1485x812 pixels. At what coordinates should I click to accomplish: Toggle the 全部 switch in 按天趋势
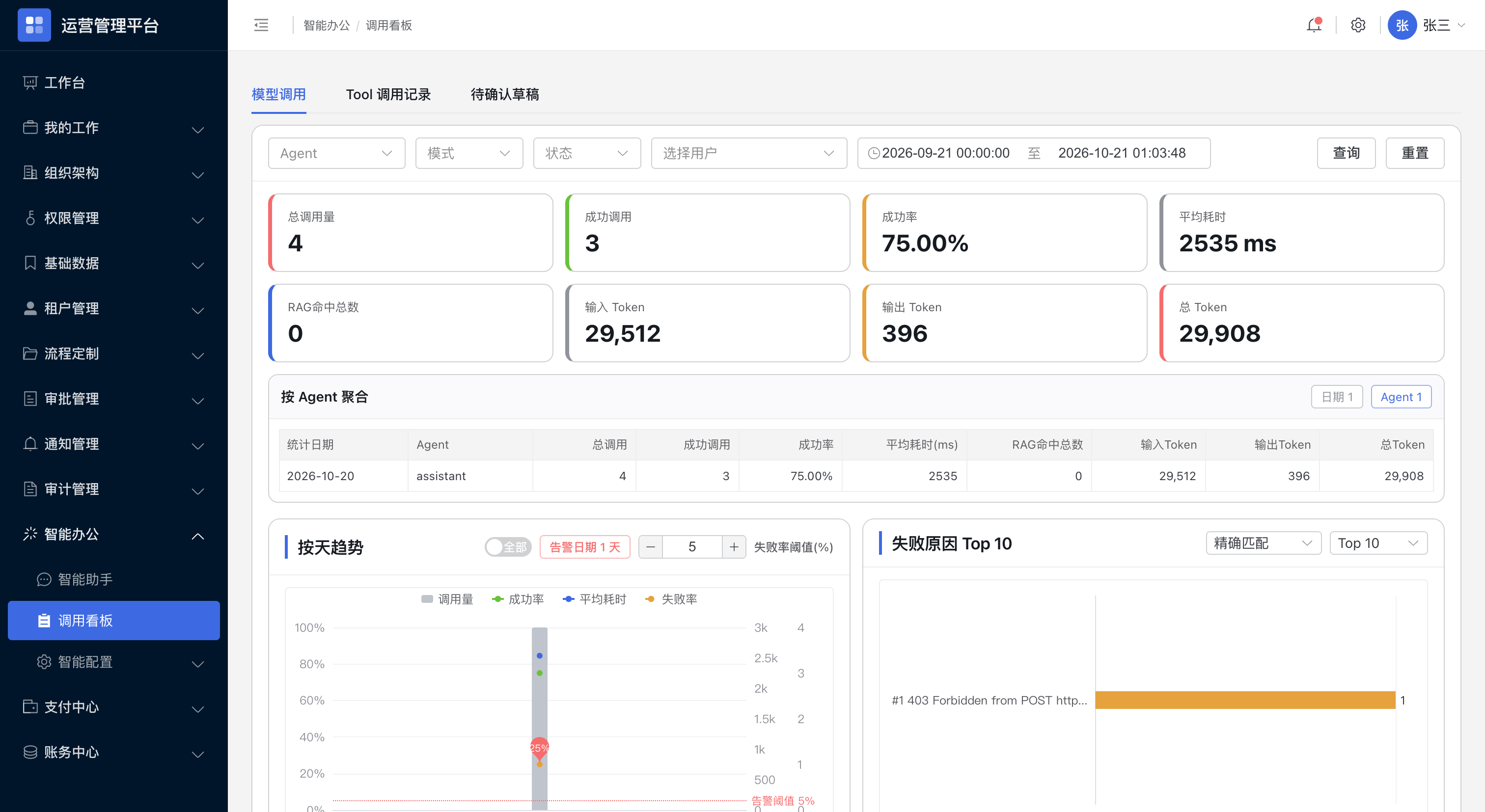(x=507, y=547)
